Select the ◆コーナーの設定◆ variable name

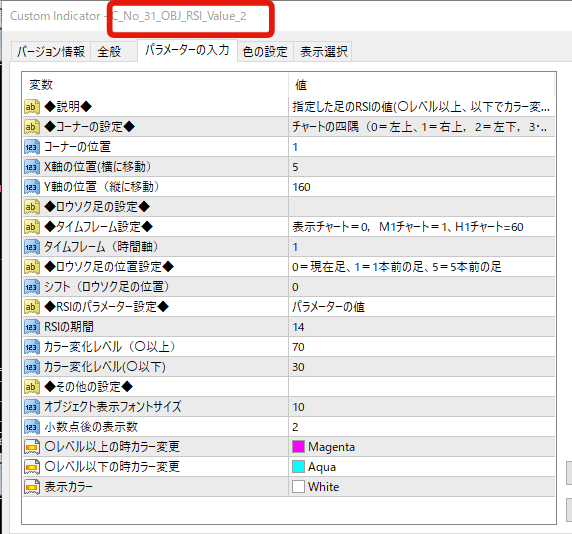coord(90,127)
